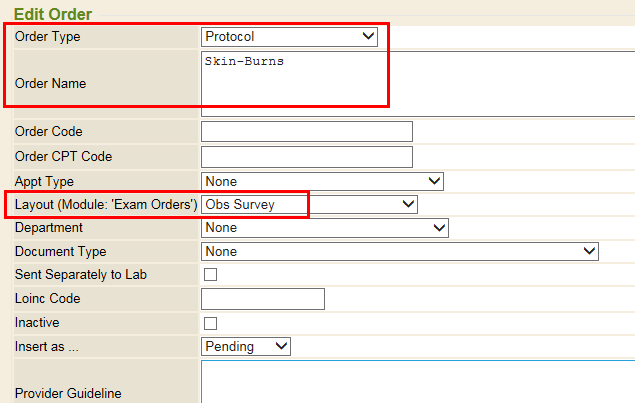The width and height of the screenshot is (635, 403).
Task: Expand the Appt Type dropdown
Action: [322, 181]
